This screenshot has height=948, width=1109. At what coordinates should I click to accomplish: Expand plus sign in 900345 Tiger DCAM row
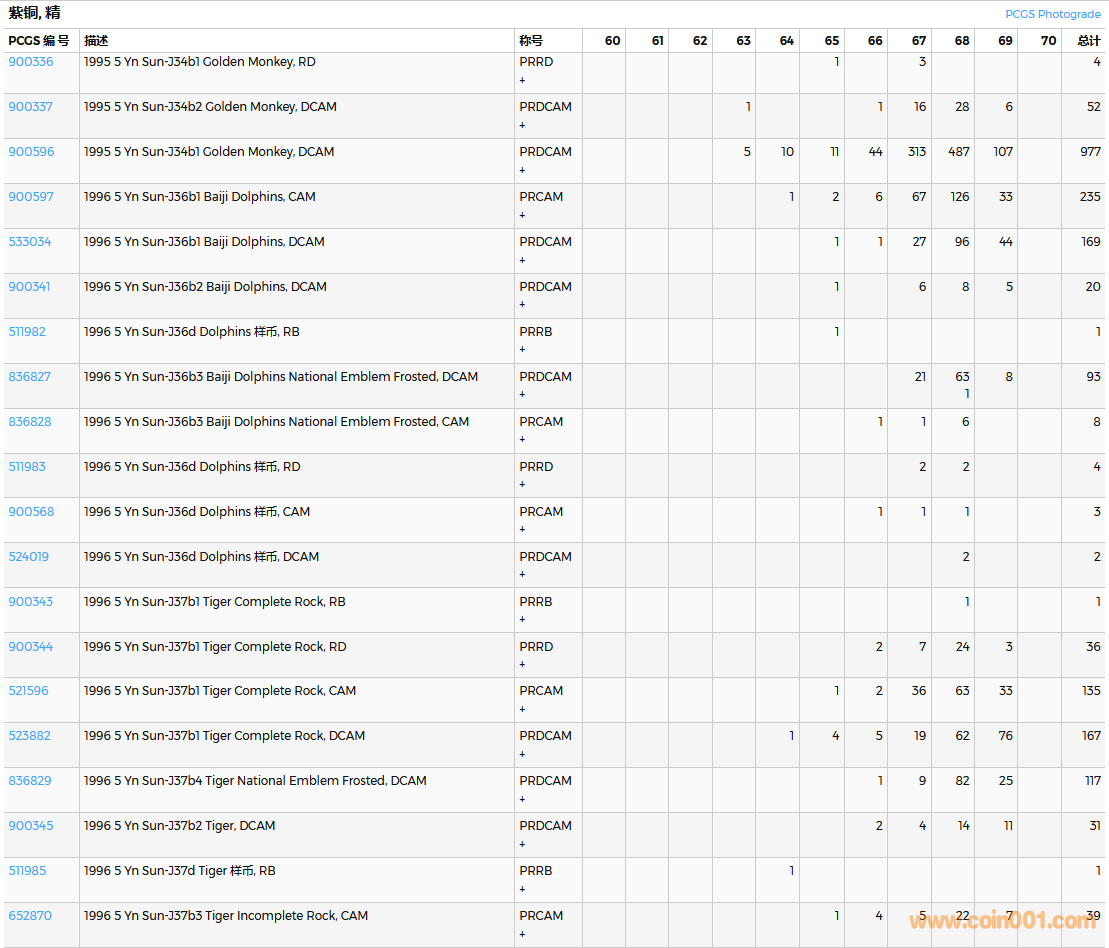pos(522,844)
